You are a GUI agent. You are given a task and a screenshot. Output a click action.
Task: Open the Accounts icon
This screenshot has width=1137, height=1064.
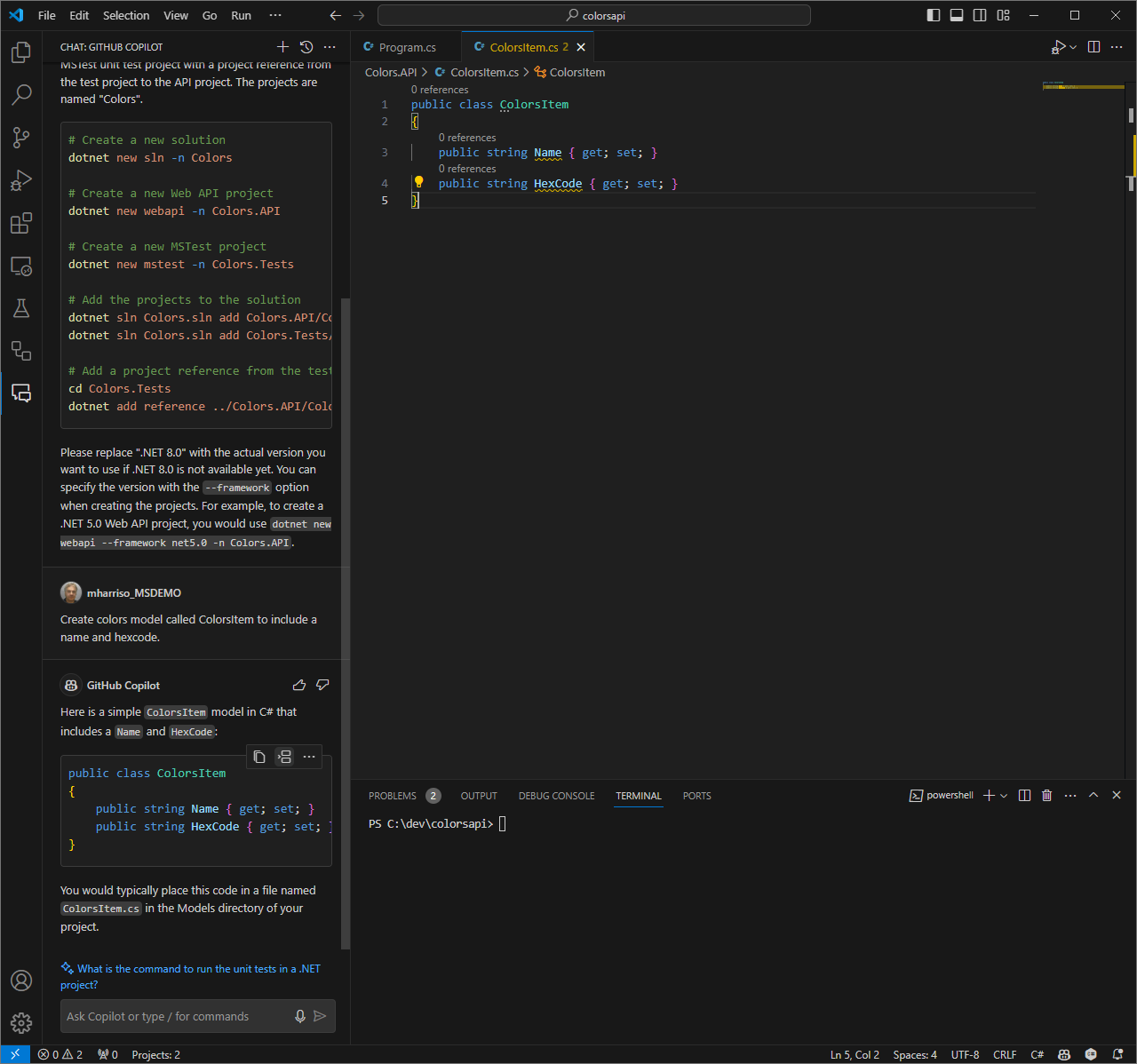tap(21, 981)
